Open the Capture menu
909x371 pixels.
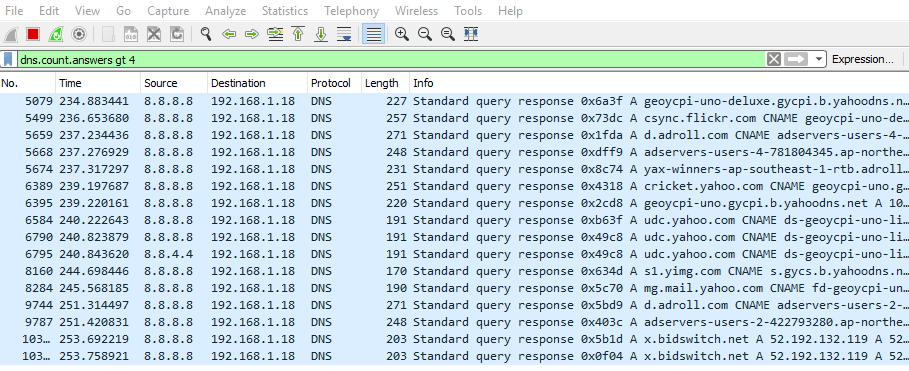click(168, 10)
